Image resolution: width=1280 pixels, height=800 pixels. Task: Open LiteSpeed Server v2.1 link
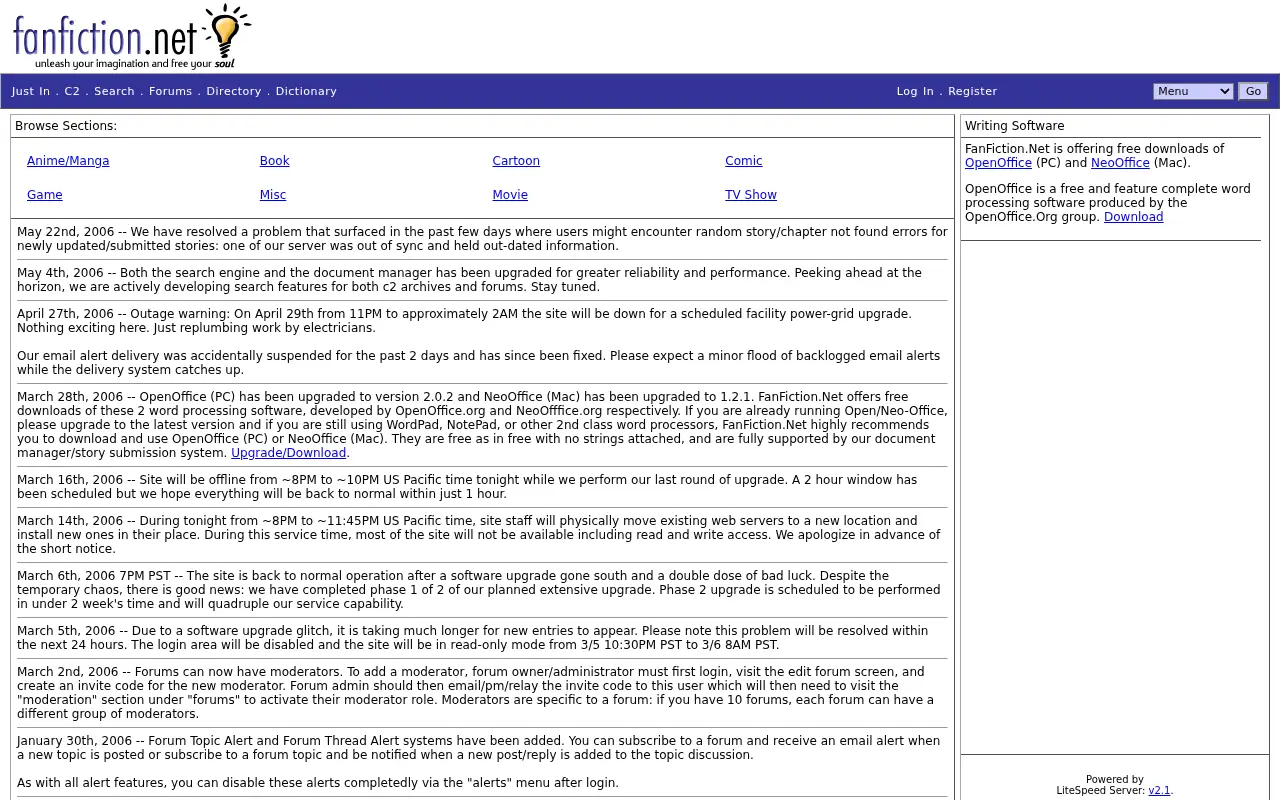(x=1159, y=790)
